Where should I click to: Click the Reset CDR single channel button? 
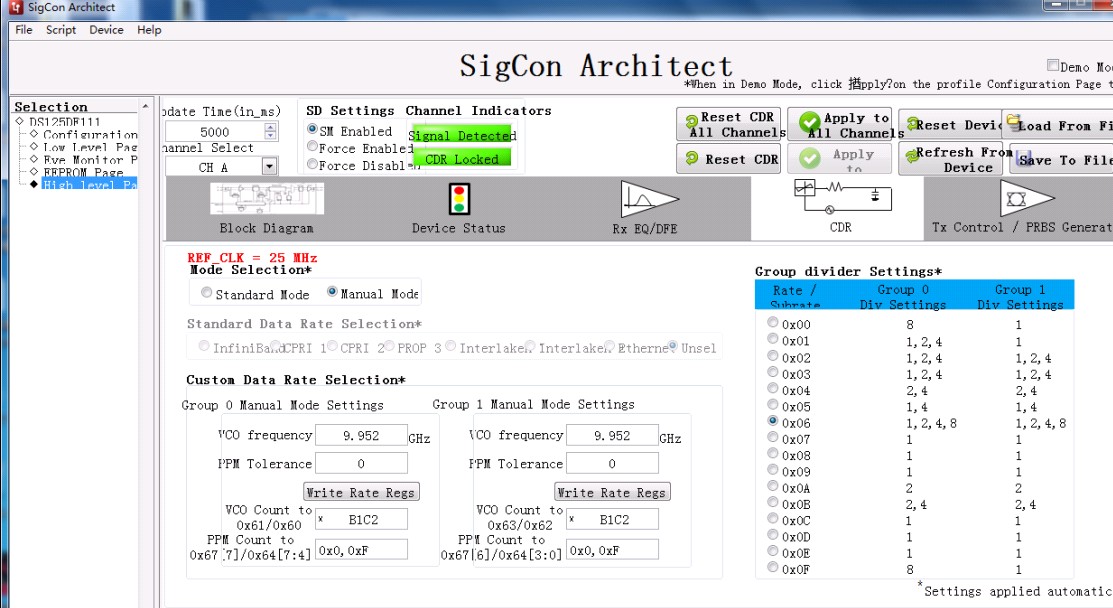coord(729,159)
